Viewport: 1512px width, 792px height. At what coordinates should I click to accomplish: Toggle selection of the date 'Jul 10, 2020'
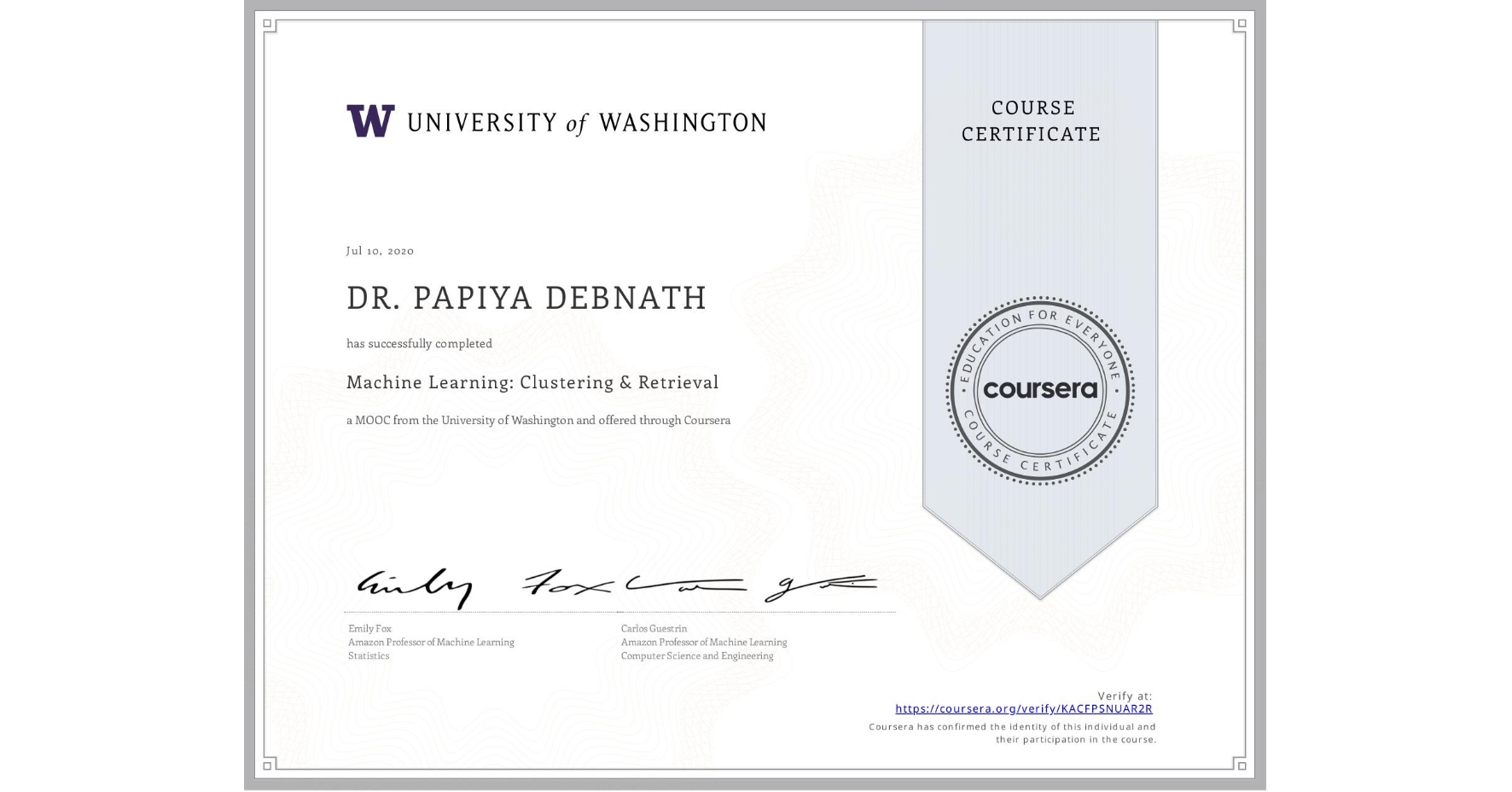[378, 250]
